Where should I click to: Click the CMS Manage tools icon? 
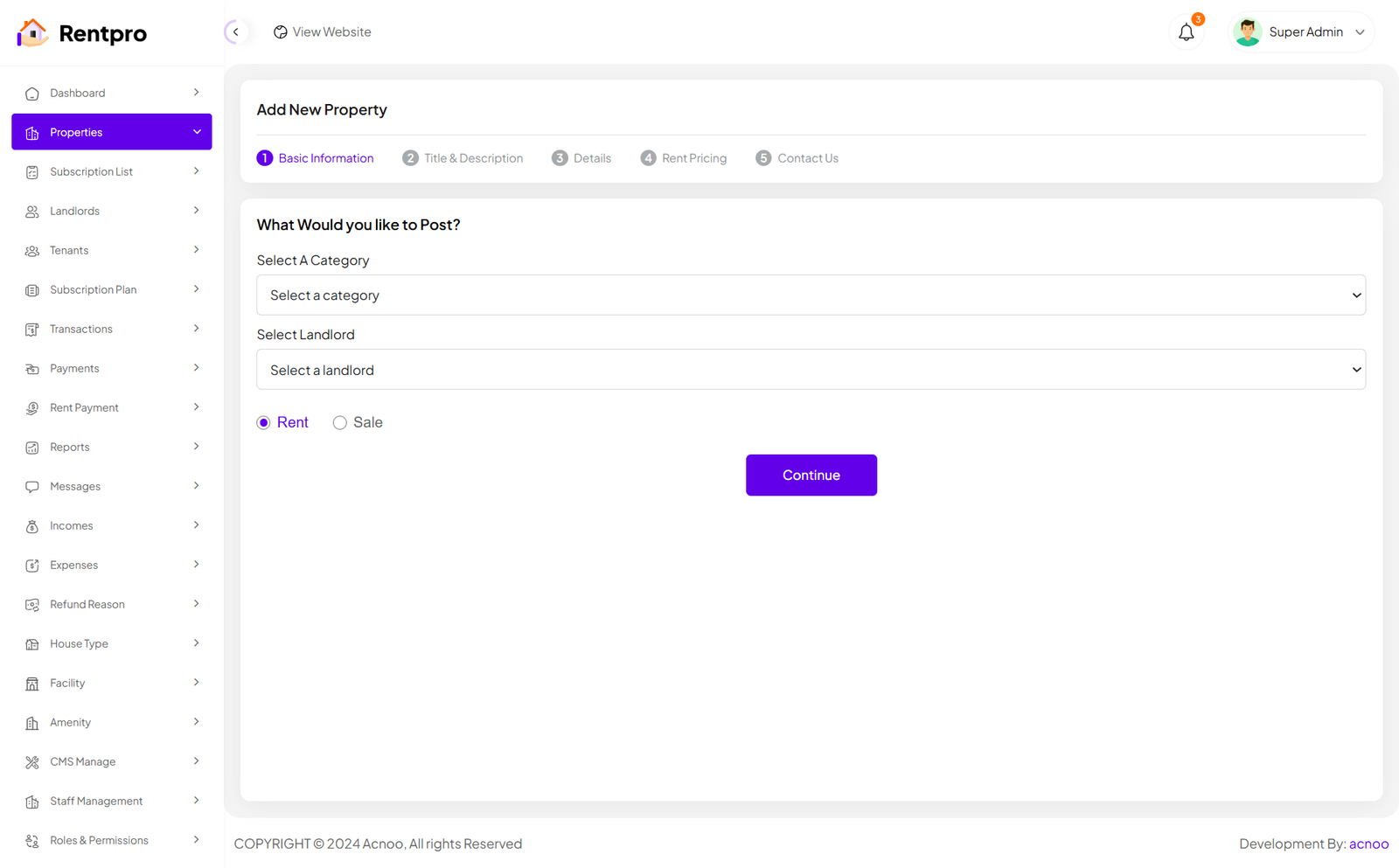(32, 762)
